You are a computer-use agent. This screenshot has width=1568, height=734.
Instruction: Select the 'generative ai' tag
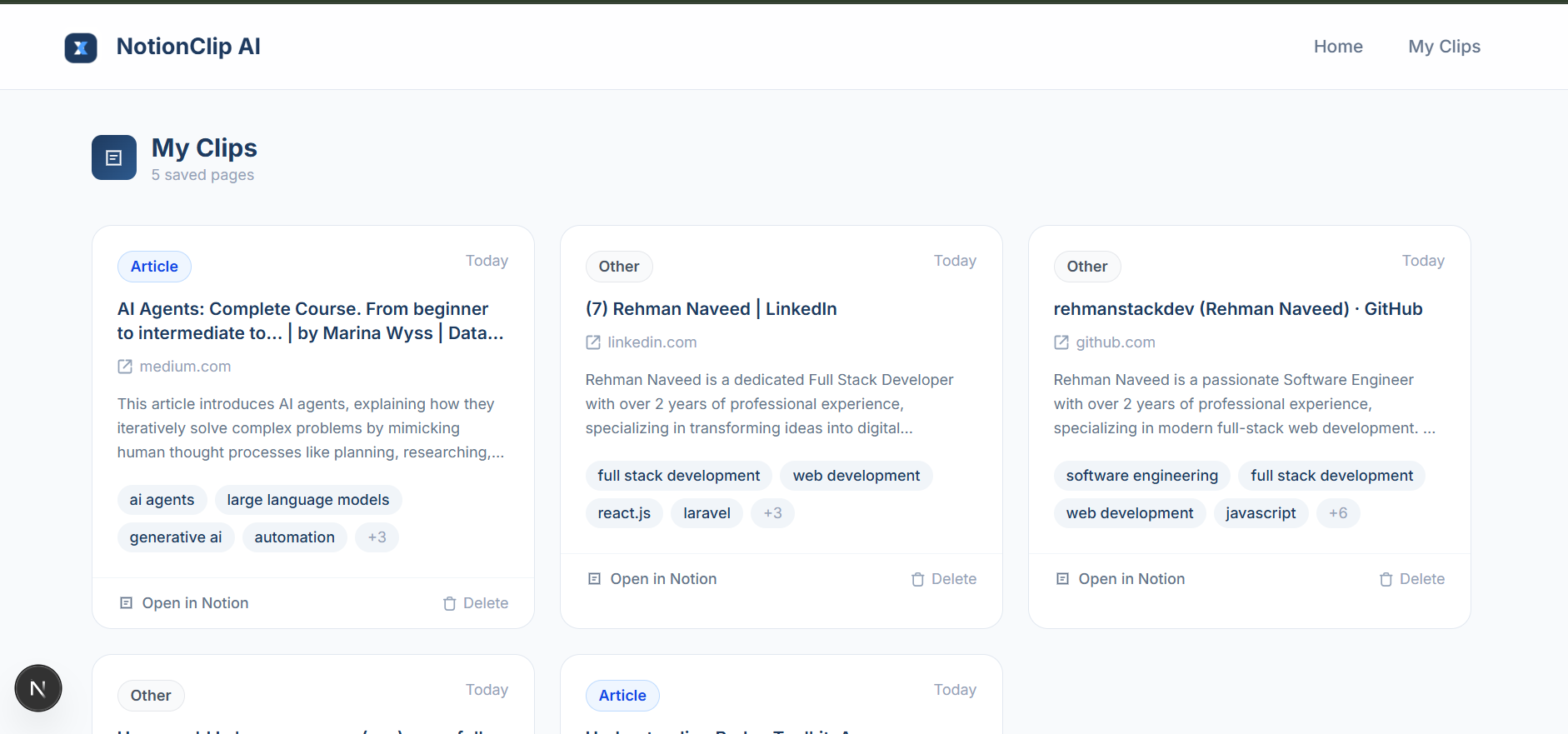pyautogui.click(x=176, y=537)
